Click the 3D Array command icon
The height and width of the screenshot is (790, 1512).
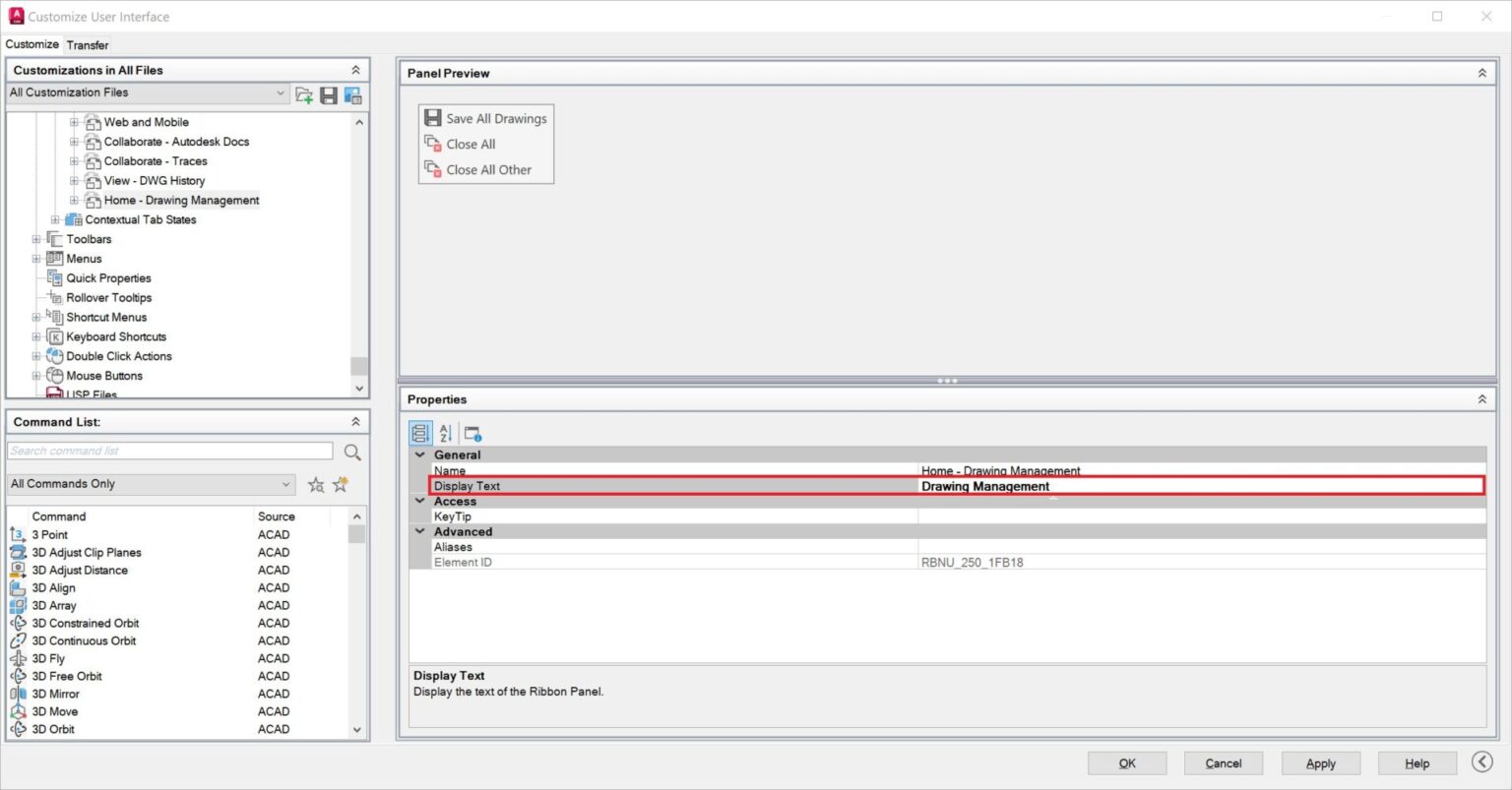18,605
